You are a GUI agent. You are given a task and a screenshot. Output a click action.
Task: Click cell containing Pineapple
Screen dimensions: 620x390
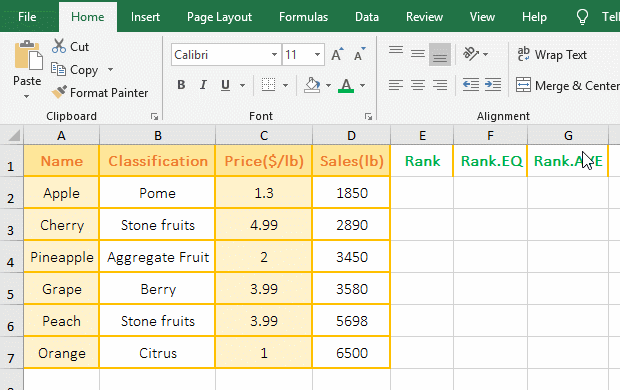click(x=61, y=257)
